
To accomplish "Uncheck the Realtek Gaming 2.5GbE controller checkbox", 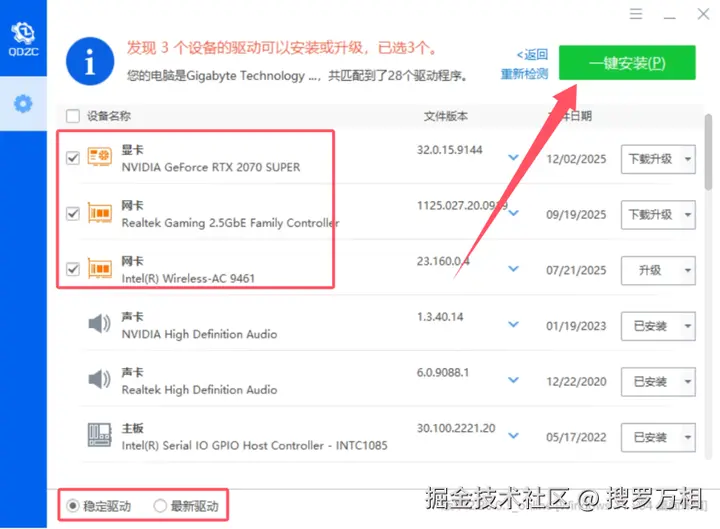I will click(73, 214).
